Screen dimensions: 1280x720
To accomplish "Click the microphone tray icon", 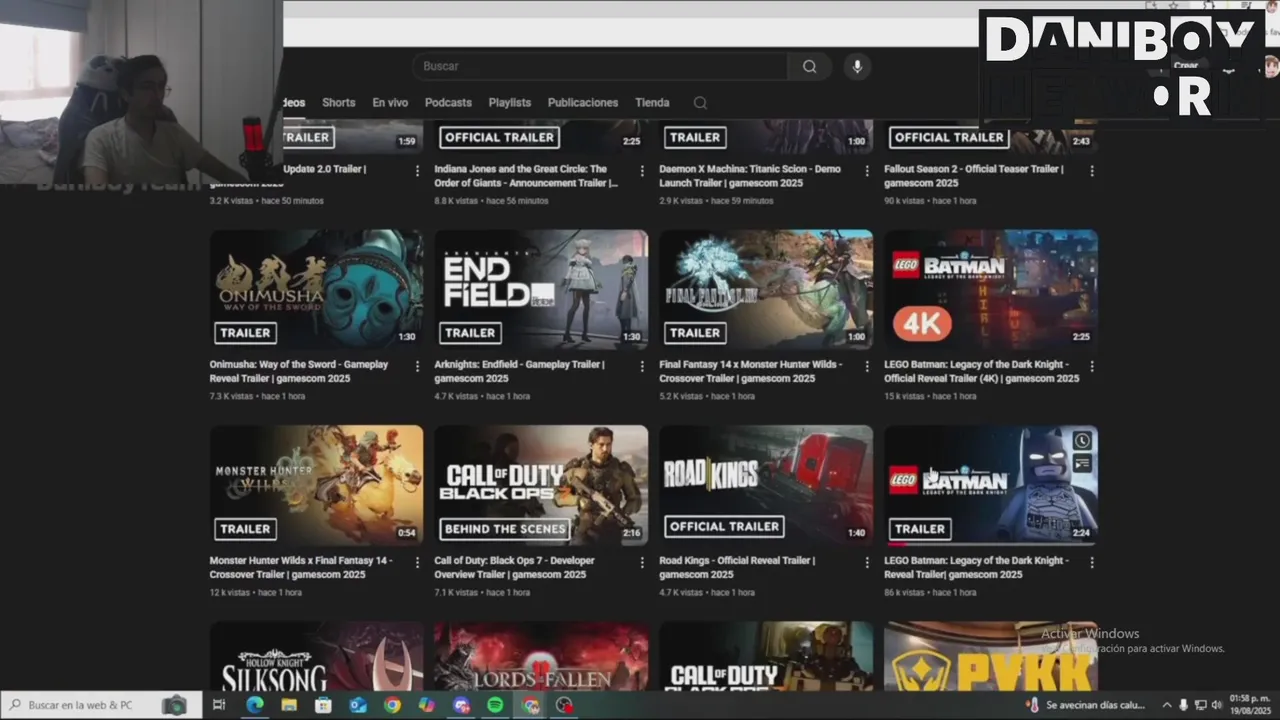I will [x=1183, y=705].
